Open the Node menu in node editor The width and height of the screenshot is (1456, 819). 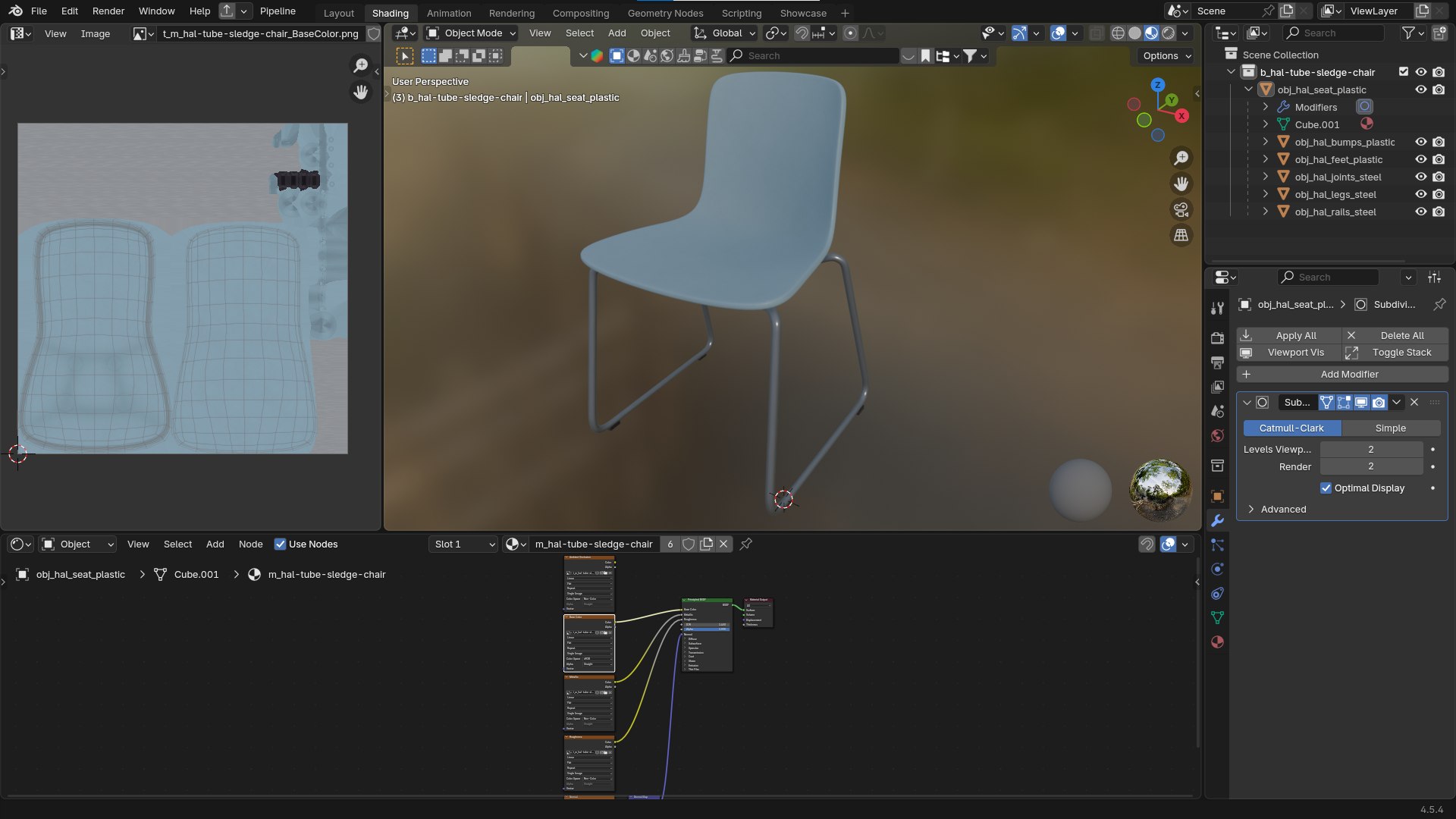click(250, 544)
